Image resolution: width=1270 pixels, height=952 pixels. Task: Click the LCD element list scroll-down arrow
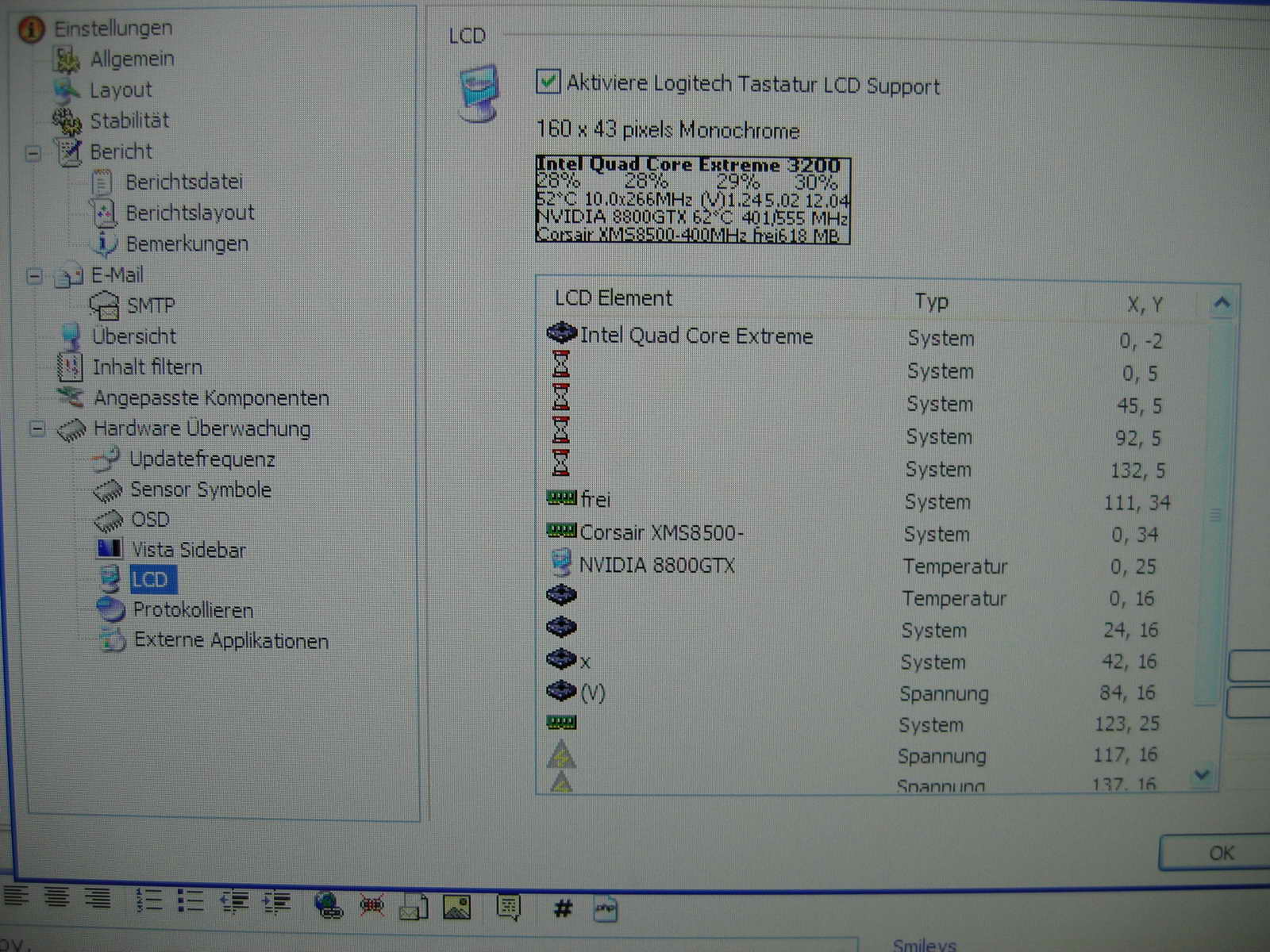[1203, 774]
